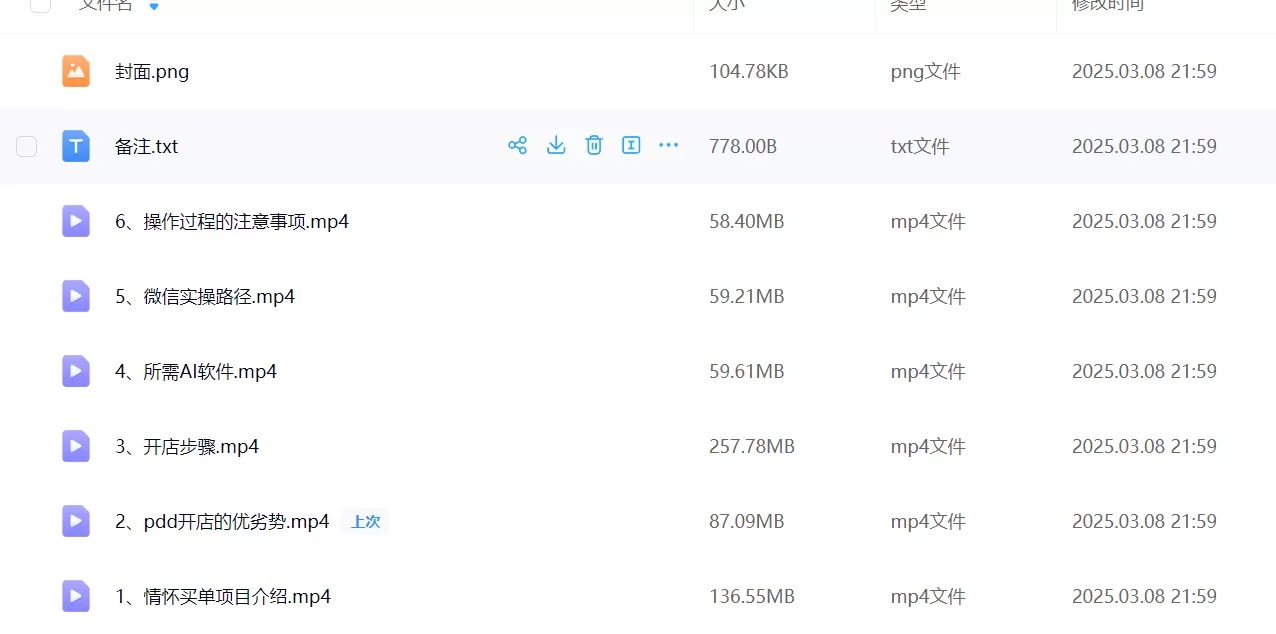The image size is (1276, 634).
Task: Click the modified time column header
Action: point(1107,5)
